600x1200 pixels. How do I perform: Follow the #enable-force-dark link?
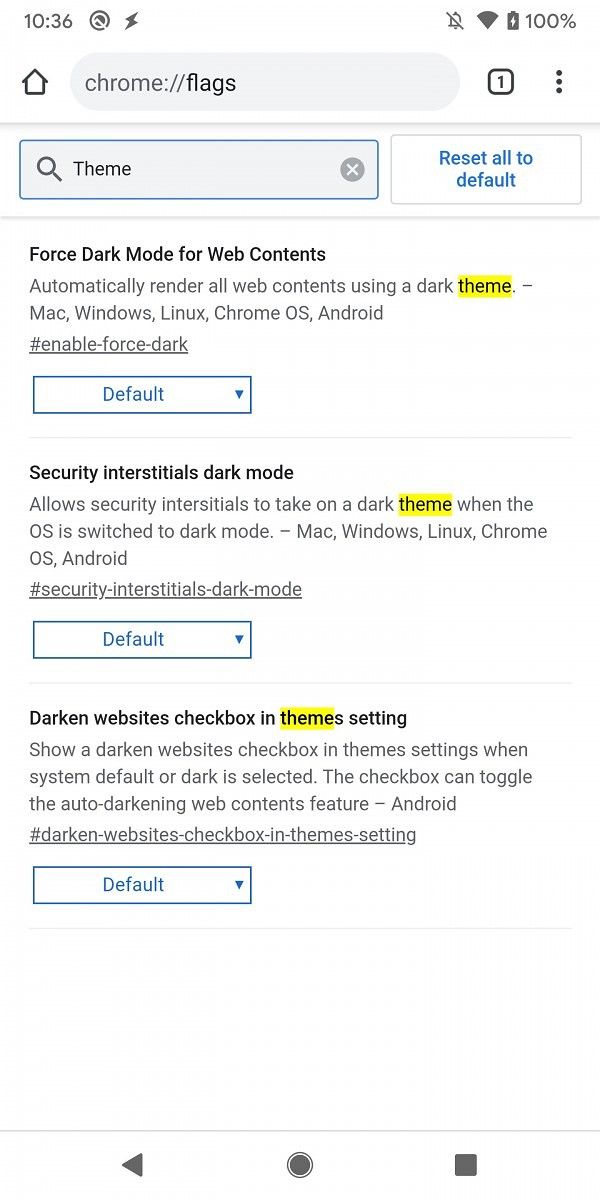coord(108,344)
